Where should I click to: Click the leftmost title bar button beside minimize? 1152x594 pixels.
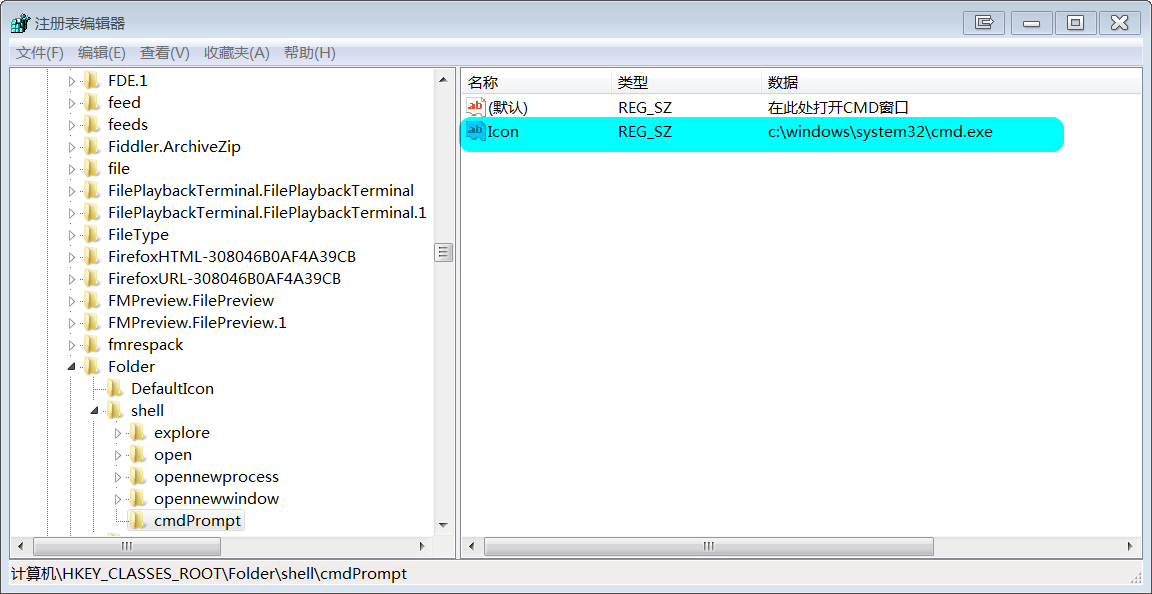(984, 23)
